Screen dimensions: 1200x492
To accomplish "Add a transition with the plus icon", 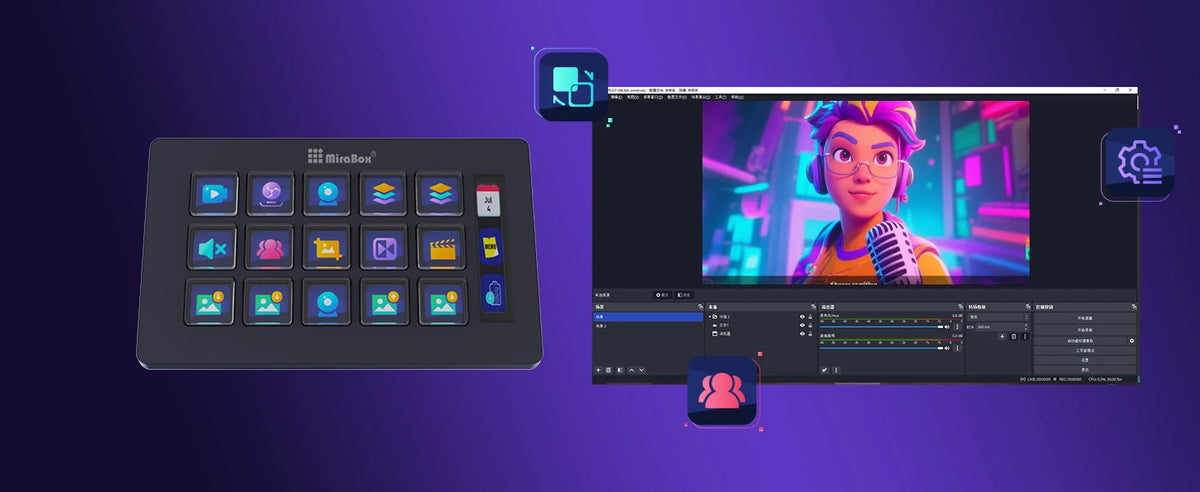I will pos(1002,336).
